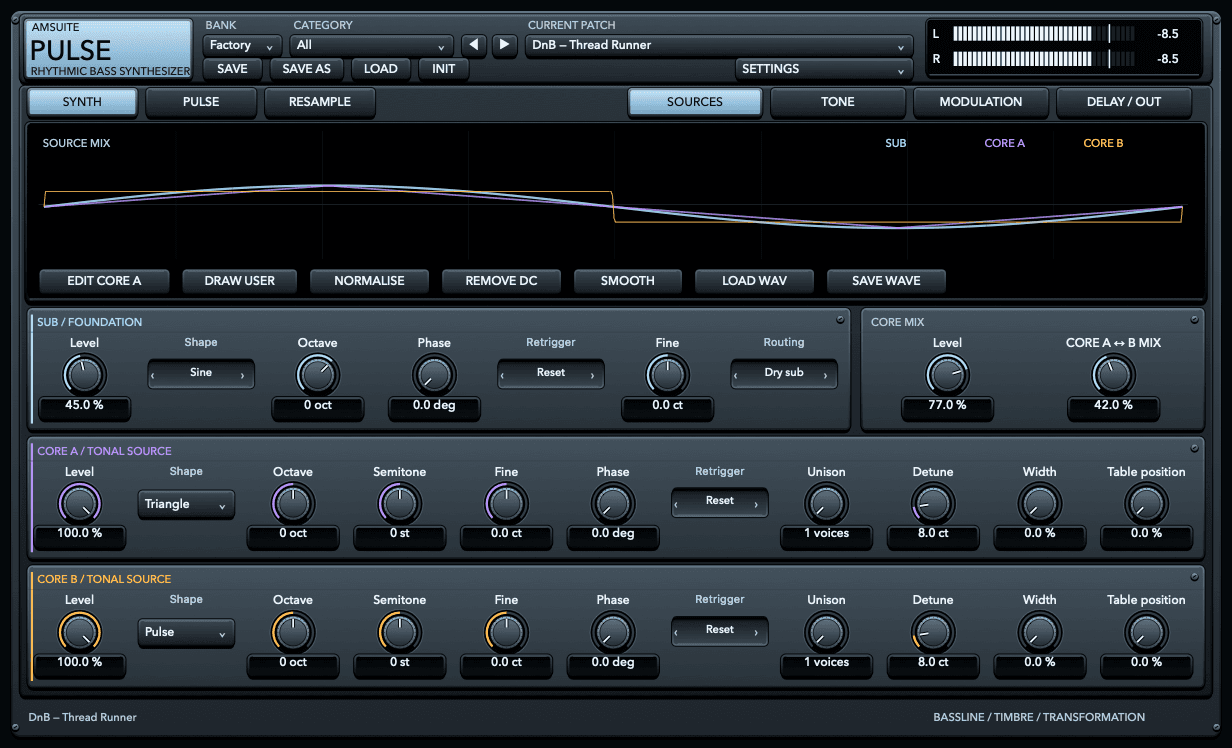
Task: Toggle the Core A section power dot
Action: coord(1194,448)
